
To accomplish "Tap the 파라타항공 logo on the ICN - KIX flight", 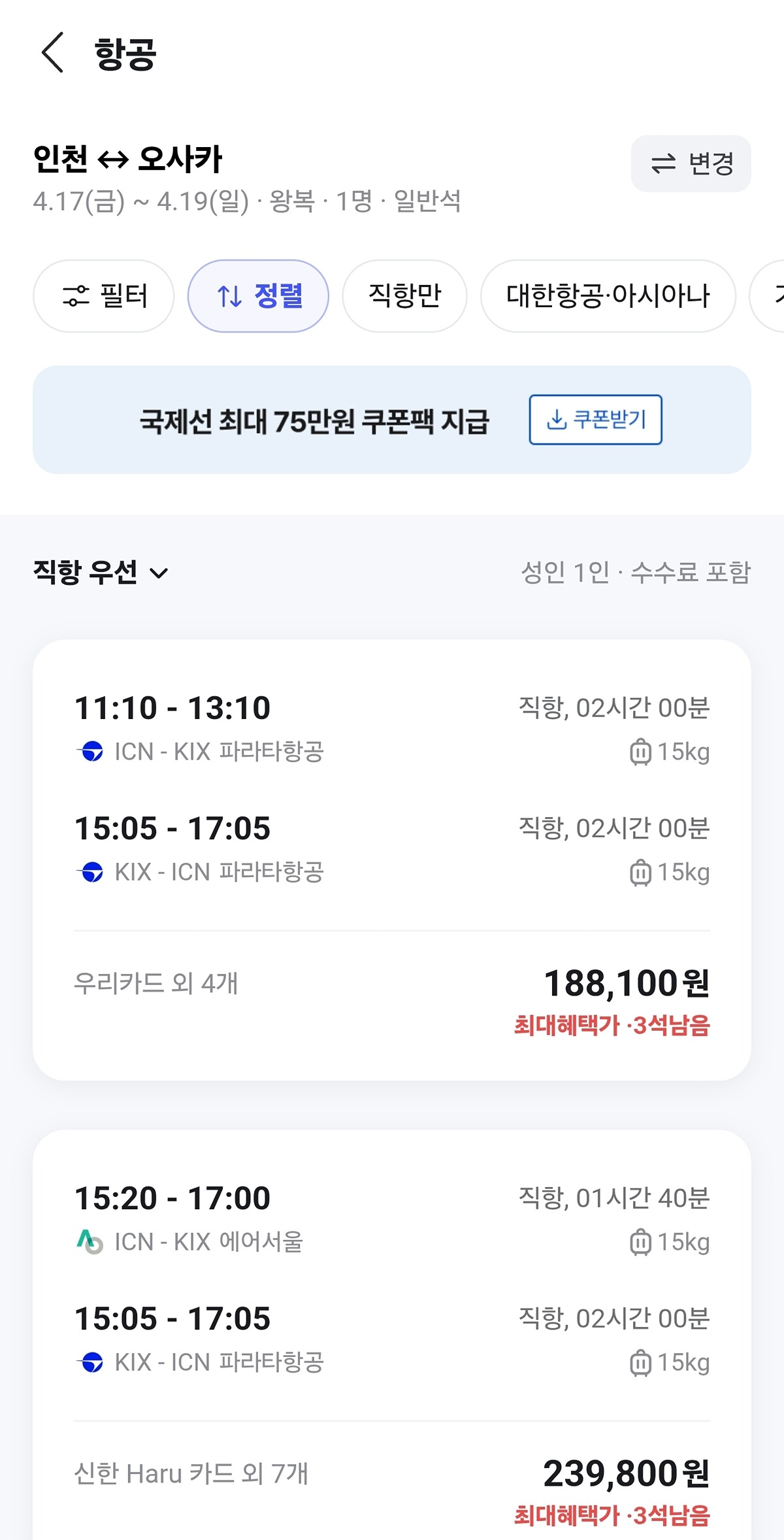I will coord(90,751).
